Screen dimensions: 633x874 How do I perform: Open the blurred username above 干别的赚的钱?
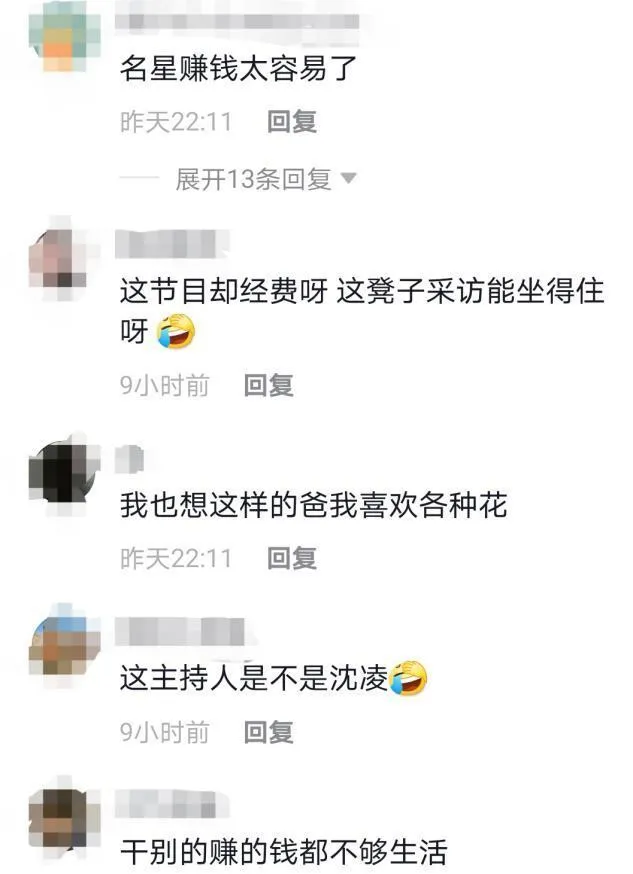click(172, 804)
